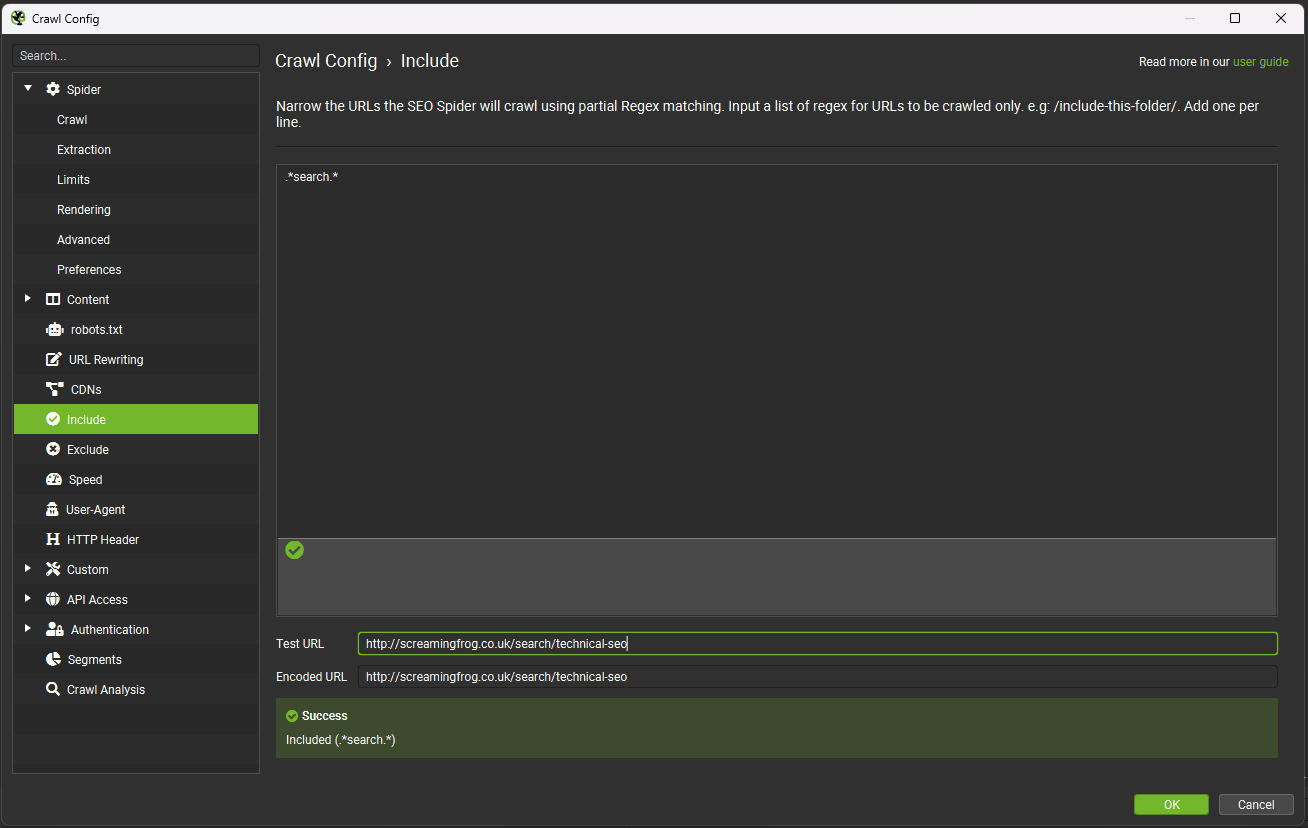Viewport: 1308px width, 828px height.
Task: Focus the Test URL input field
Action: click(x=817, y=644)
